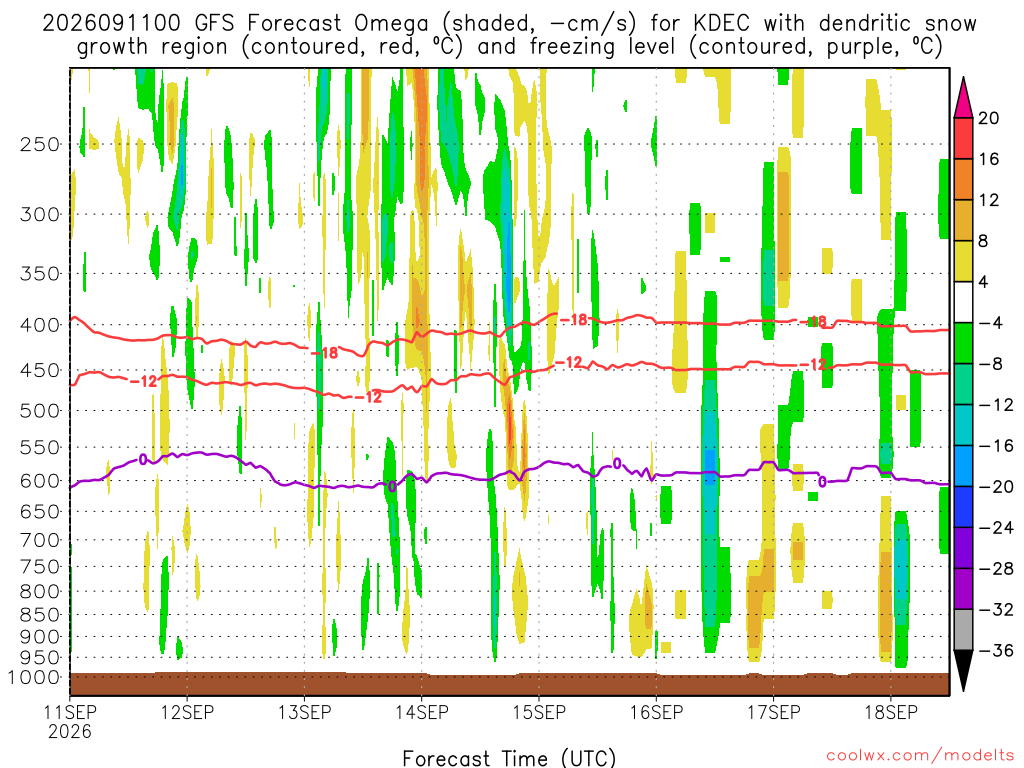The image size is (1024, 768).
Task: Select the orange 12-16 colorbar segment
Action: point(963,180)
